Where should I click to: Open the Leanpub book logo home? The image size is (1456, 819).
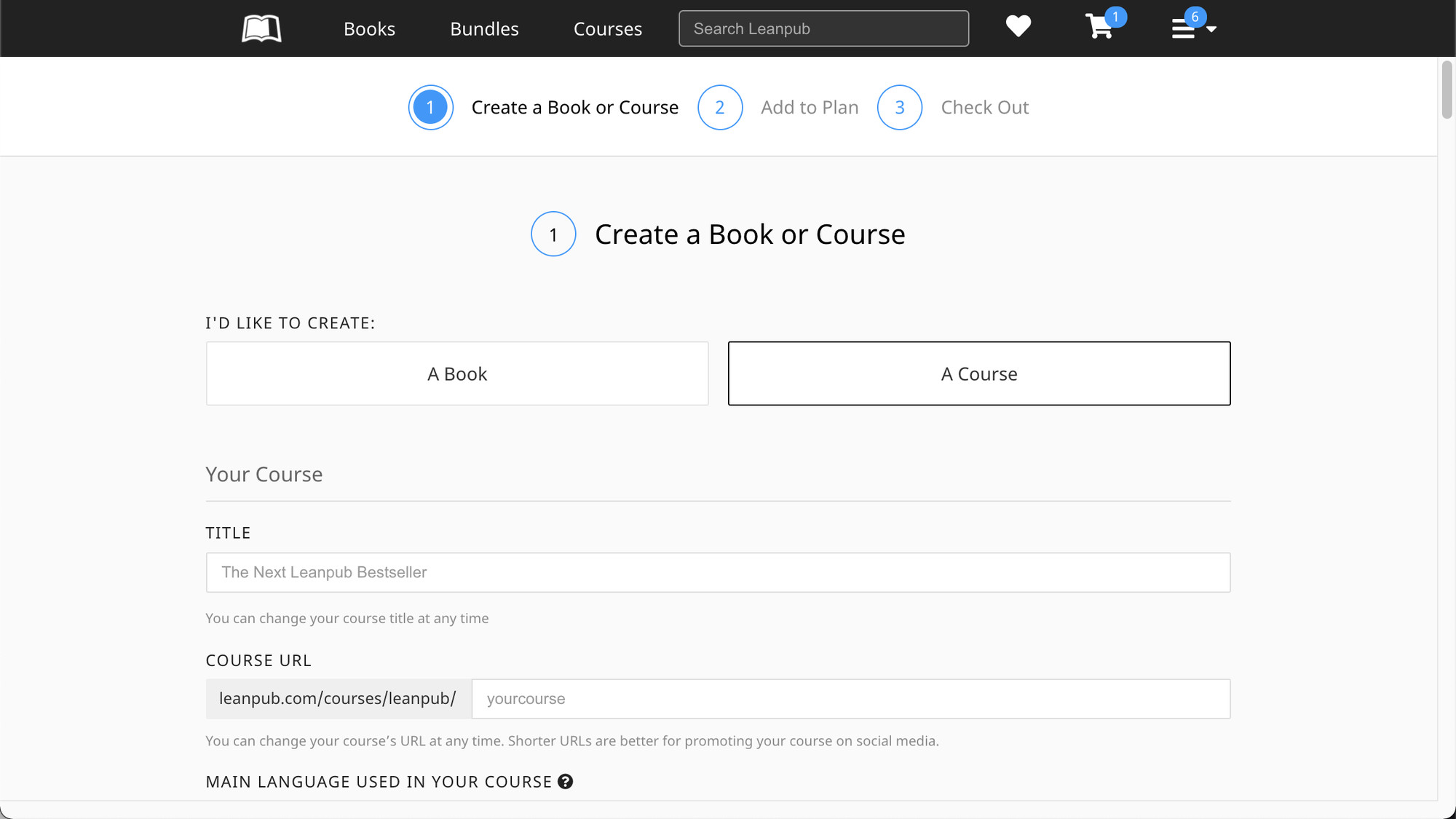[261, 28]
